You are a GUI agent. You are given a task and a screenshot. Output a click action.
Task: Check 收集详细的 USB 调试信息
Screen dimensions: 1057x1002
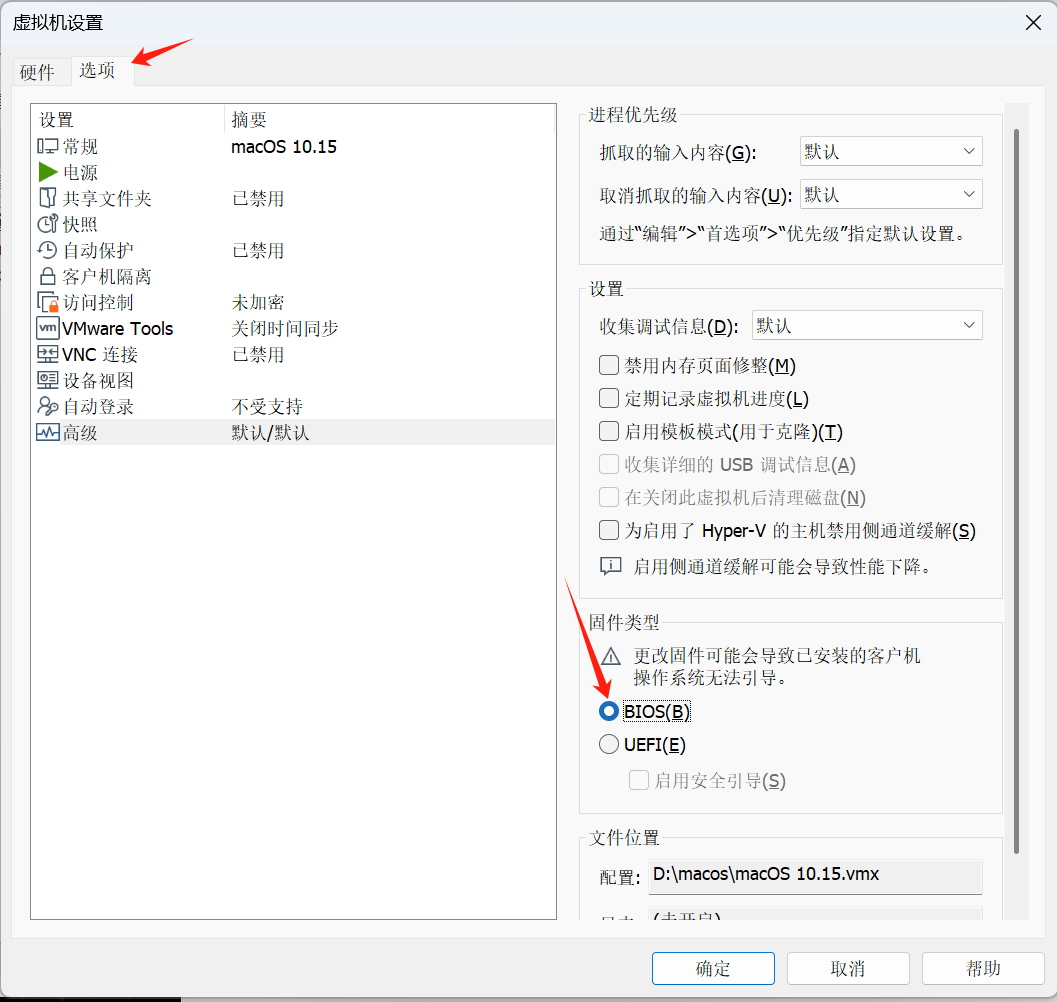(609, 465)
